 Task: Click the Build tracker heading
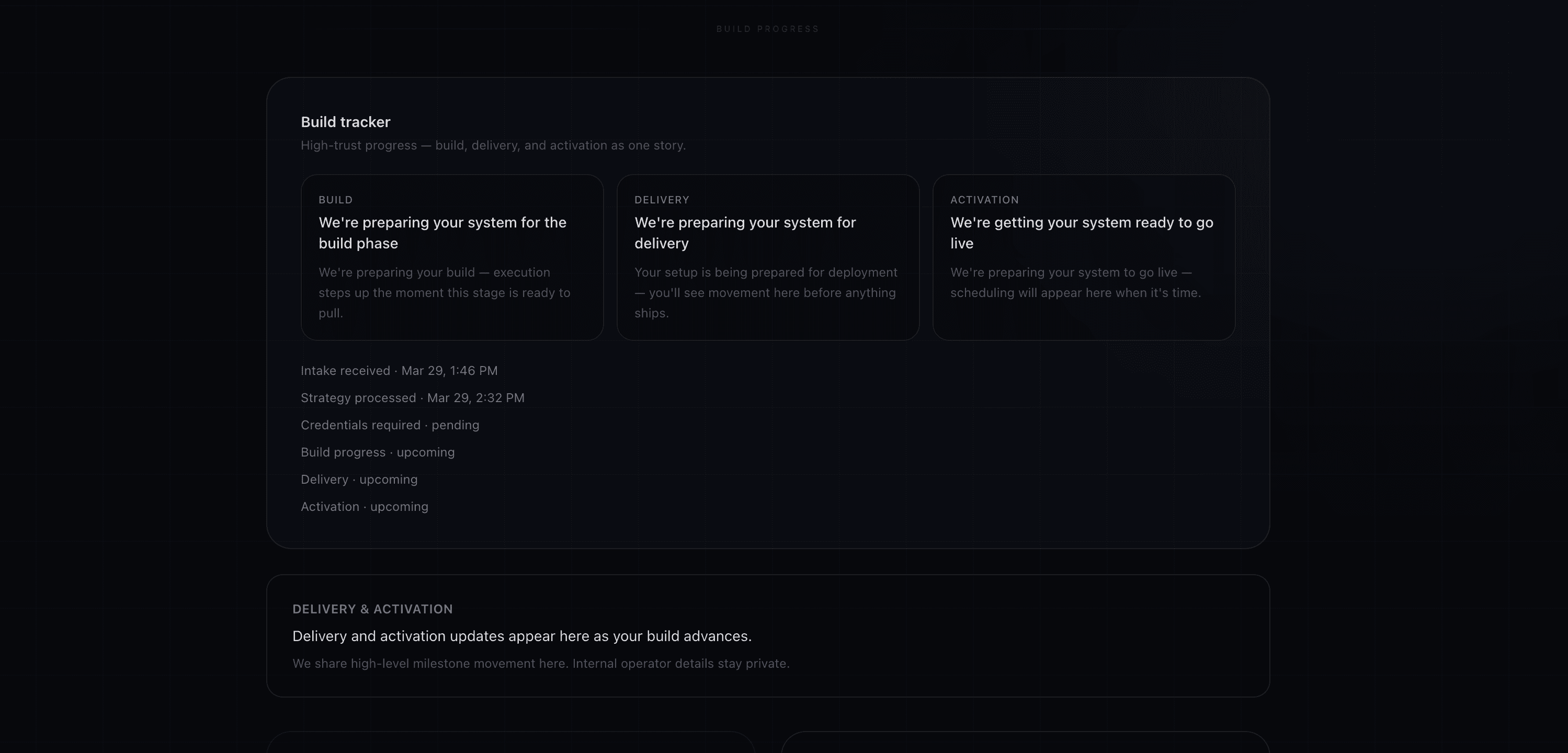point(345,122)
